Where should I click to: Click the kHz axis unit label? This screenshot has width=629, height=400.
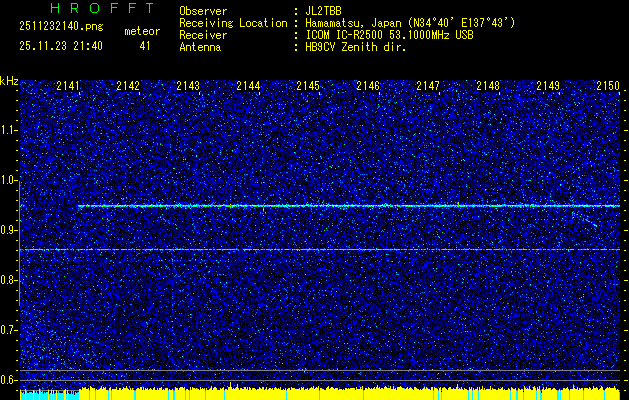(x=9, y=80)
